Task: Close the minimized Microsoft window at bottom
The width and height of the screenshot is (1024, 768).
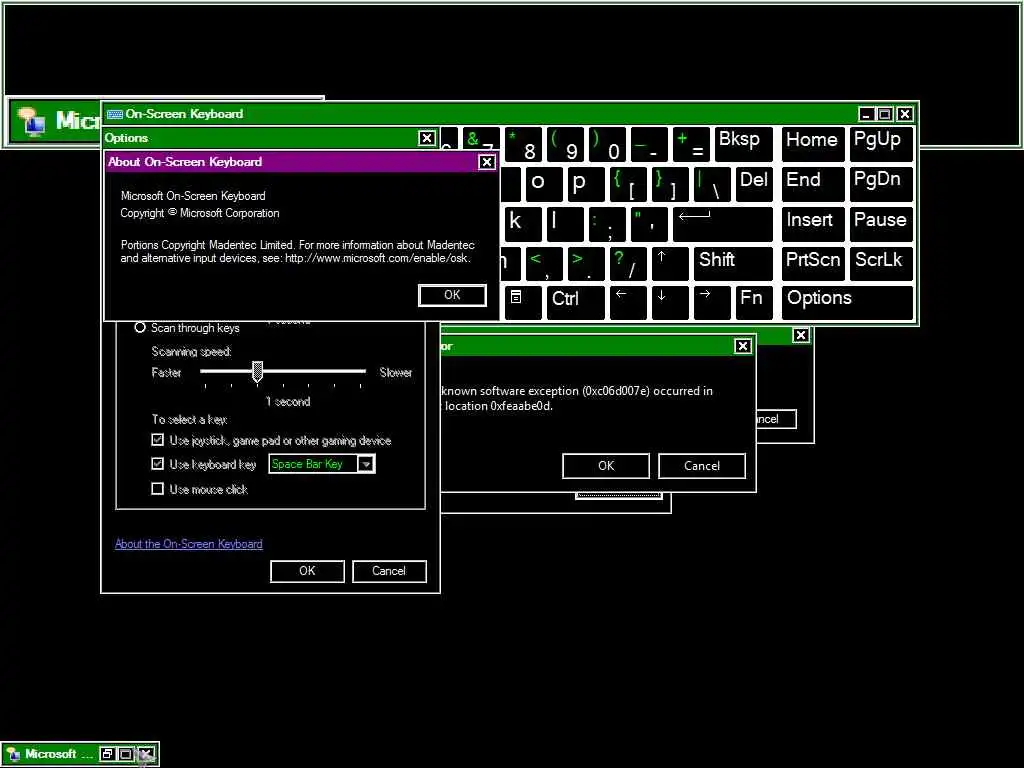Action: pos(146,754)
